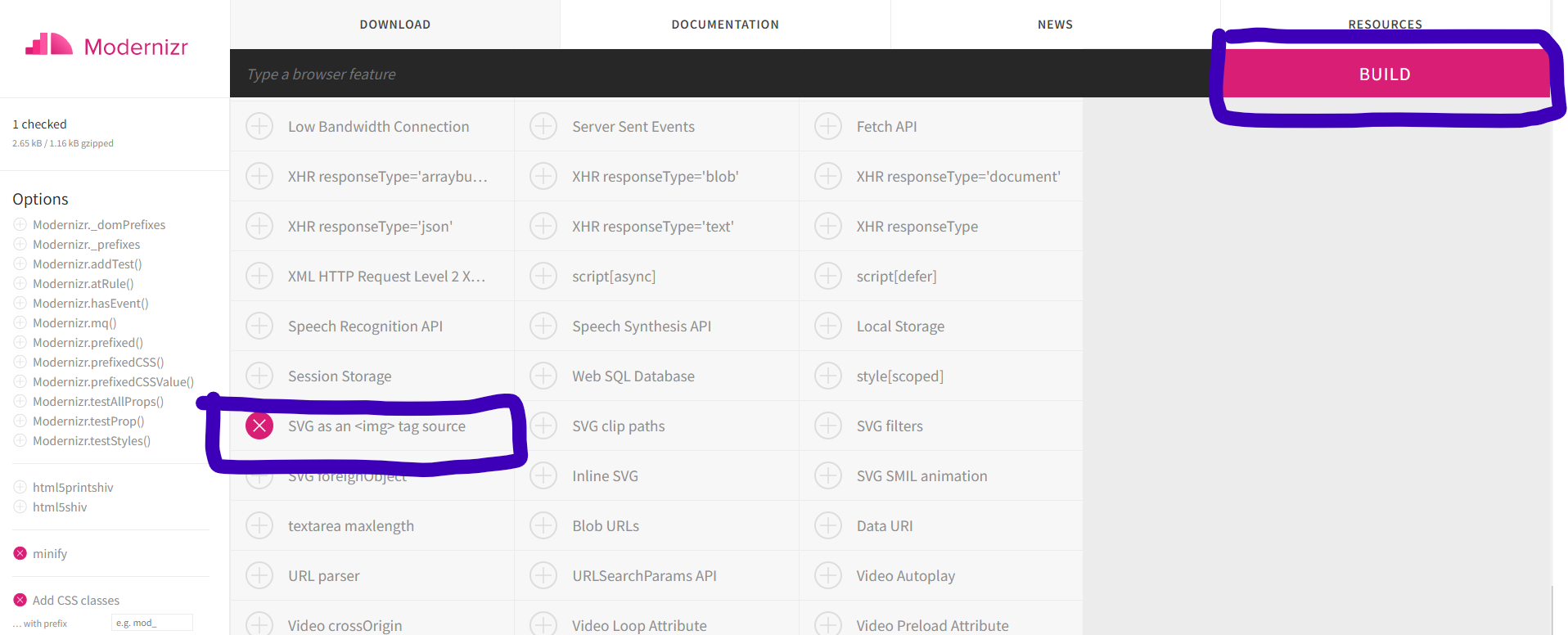Add Blob URLs detect
The width and height of the screenshot is (1568, 635).
(x=543, y=526)
